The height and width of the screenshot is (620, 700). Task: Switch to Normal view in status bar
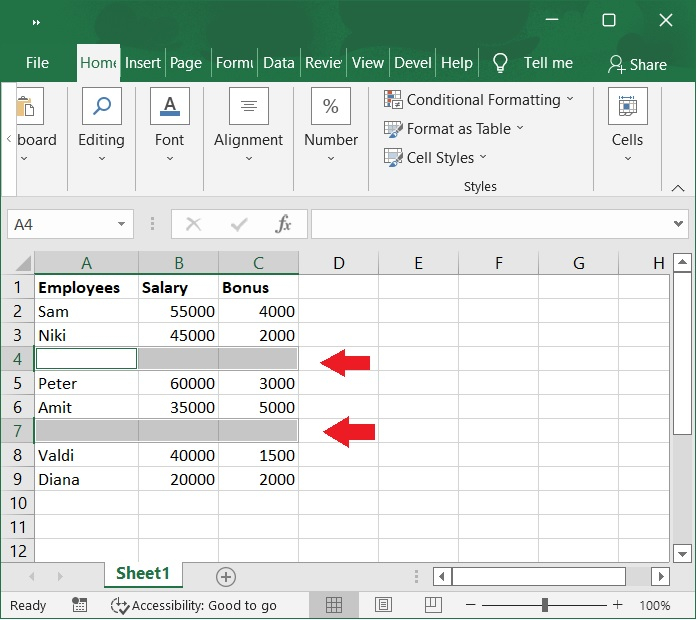point(333,605)
